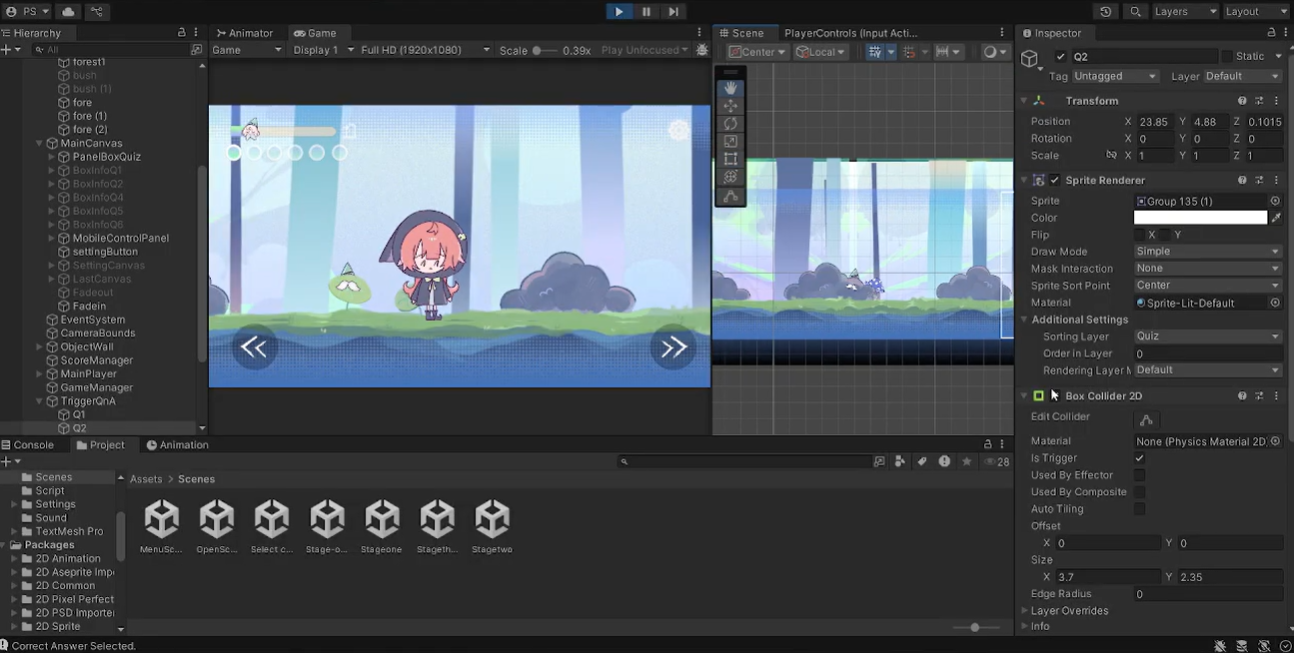Click the Edit Collider button icon
The width and height of the screenshot is (1294, 653).
coord(1146,420)
